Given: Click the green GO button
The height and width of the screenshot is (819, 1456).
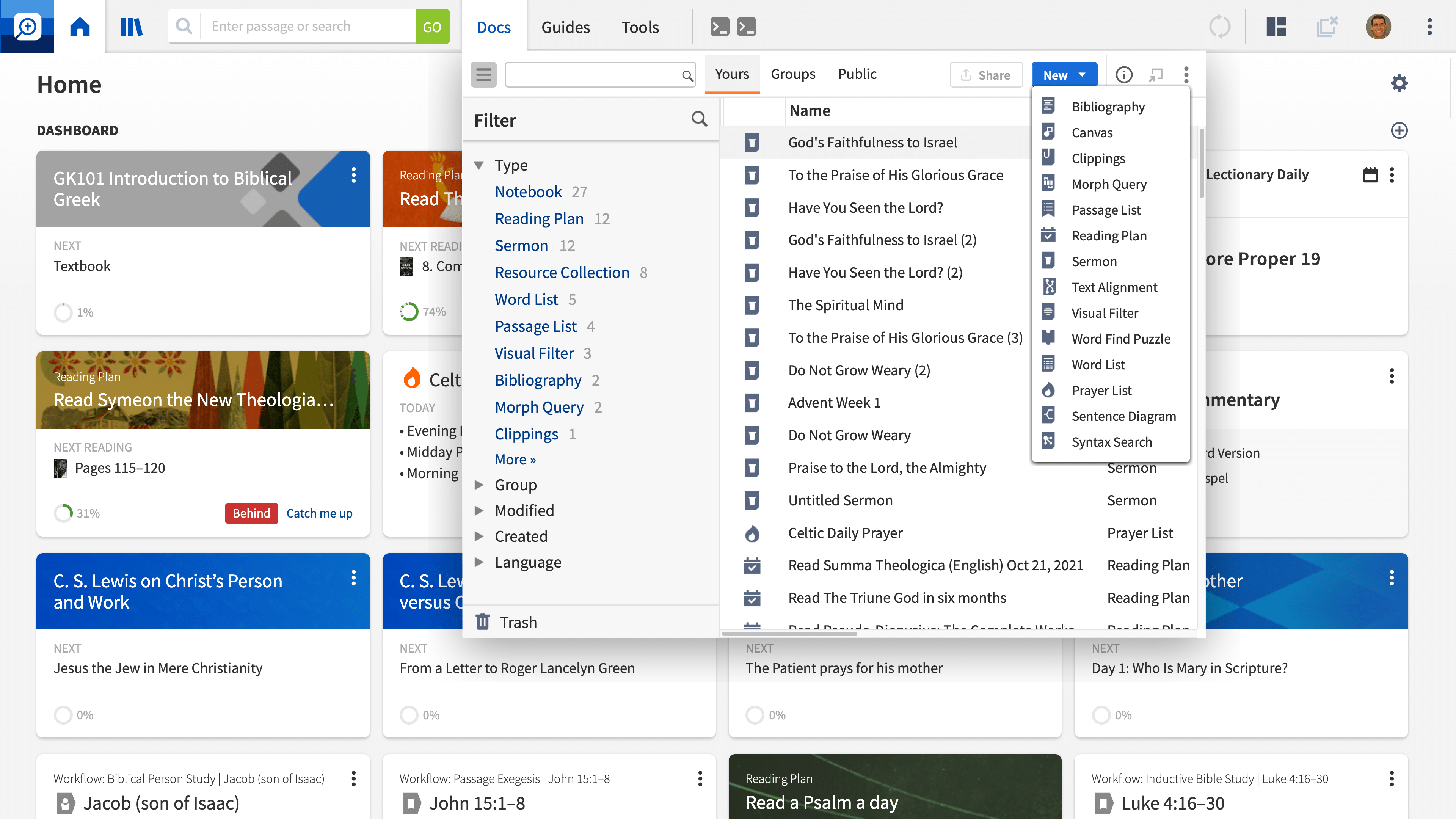Looking at the screenshot, I should (x=432, y=27).
